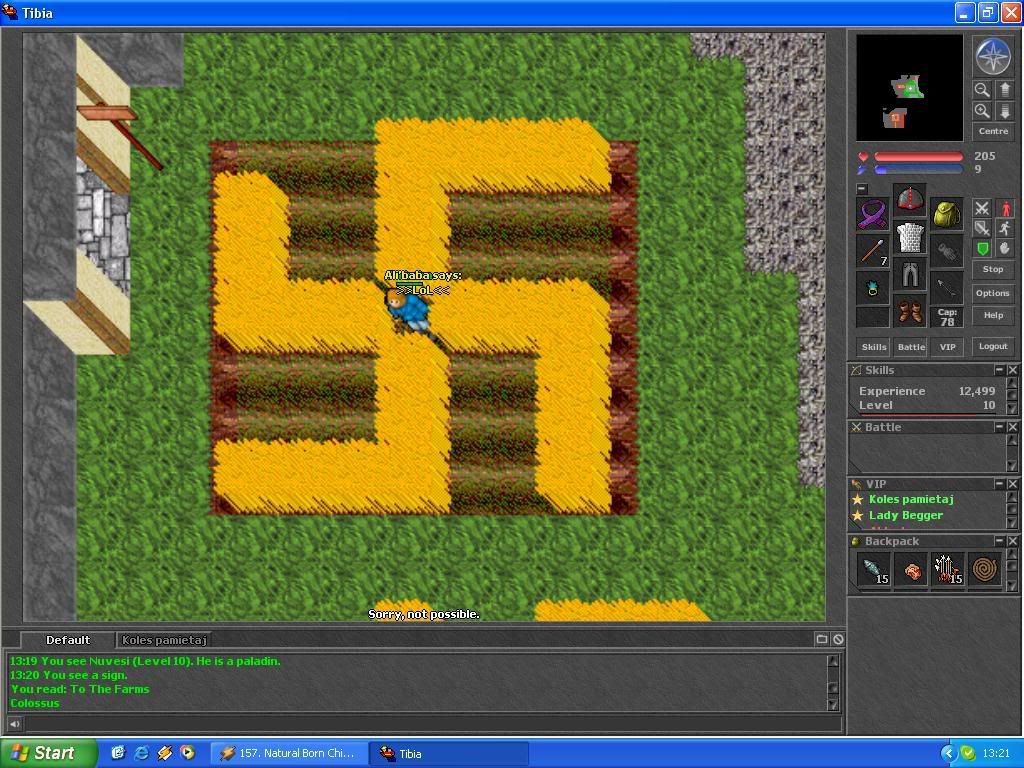1024x768 pixels.
Task: Select the fish item in Backpack
Action: [x=873, y=569]
